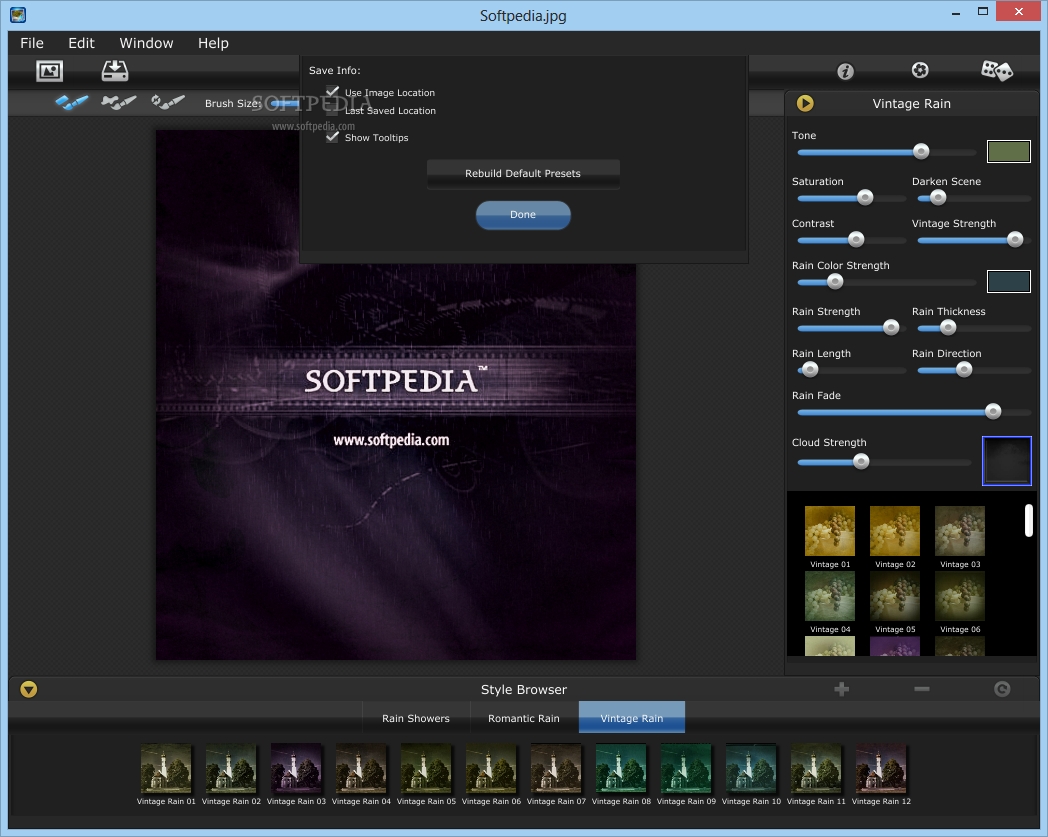This screenshot has height=837, width=1048.
Task: Click the app icon in title bar
Action: point(18,15)
